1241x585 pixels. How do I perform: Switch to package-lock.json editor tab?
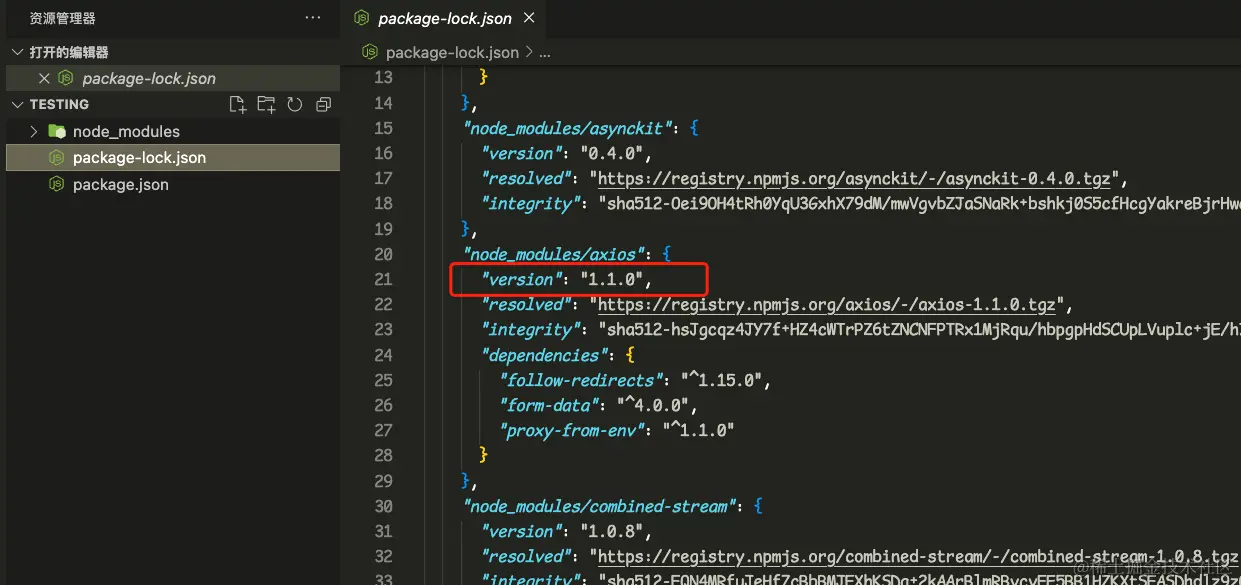[x=445, y=18]
